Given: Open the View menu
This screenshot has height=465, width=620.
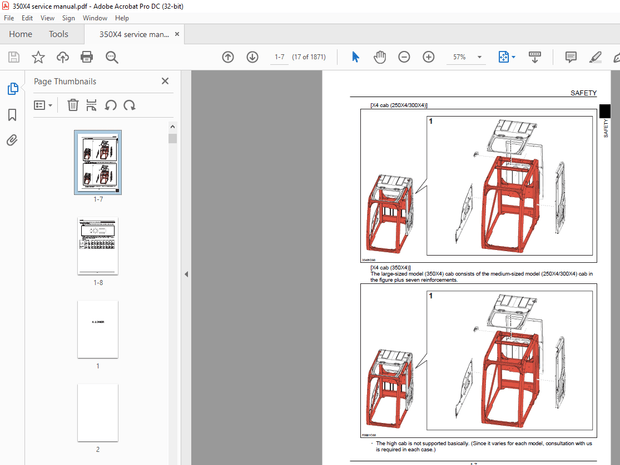Looking at the screenshot, I should point(47,18).
